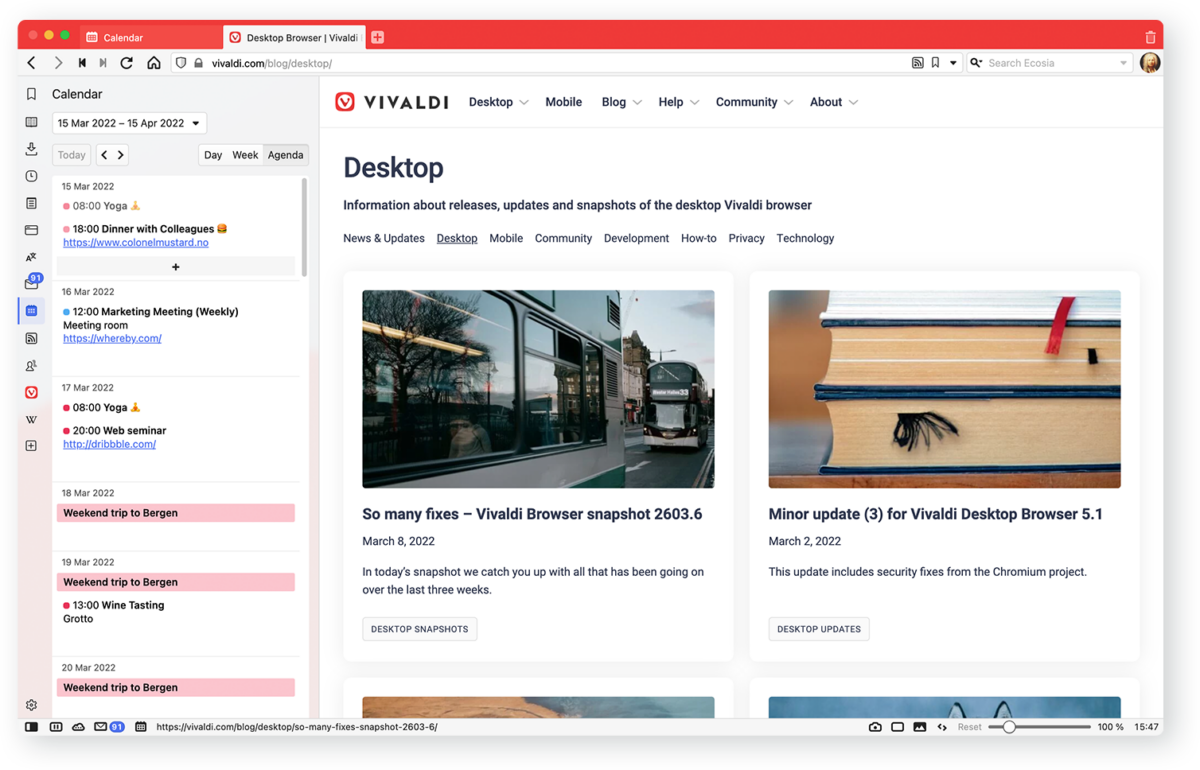The image size is (1200, 770).
Task: Open the History panel
Action: [x=31, y=176]
